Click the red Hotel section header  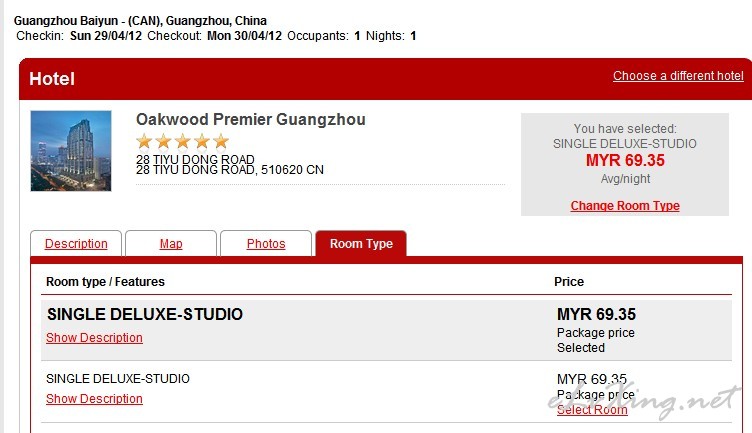[52, 79]
